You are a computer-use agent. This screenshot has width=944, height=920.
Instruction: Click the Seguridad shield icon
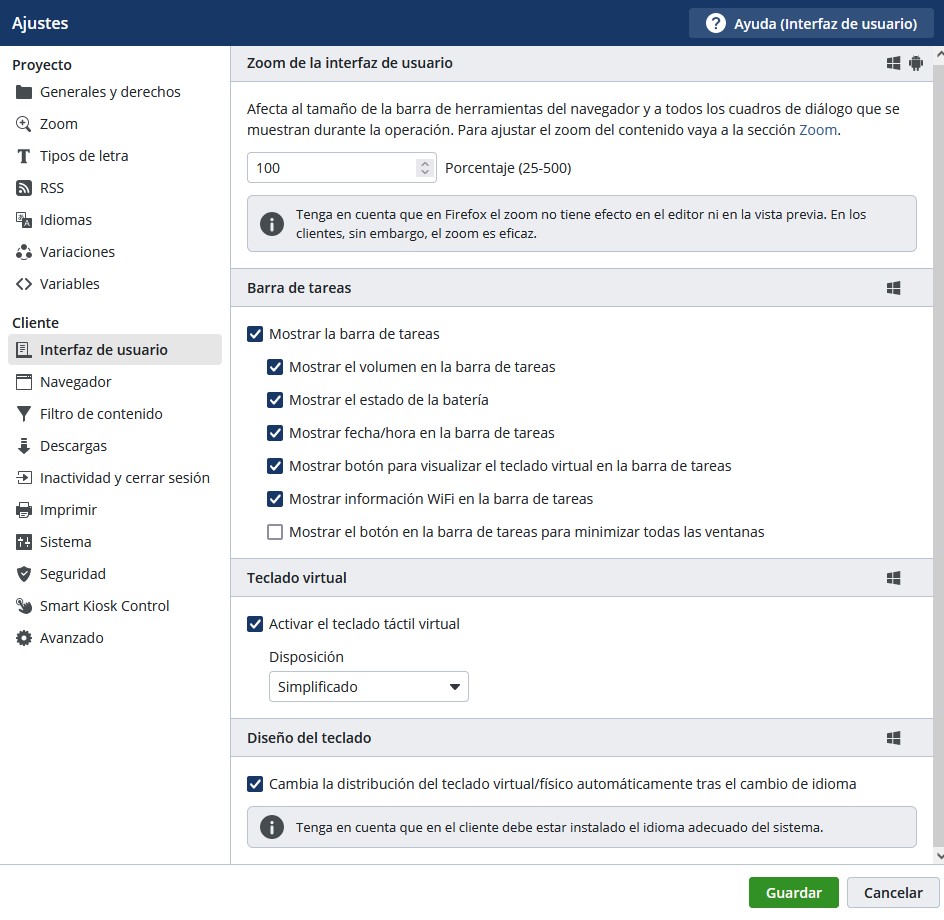tap(24, 574)
